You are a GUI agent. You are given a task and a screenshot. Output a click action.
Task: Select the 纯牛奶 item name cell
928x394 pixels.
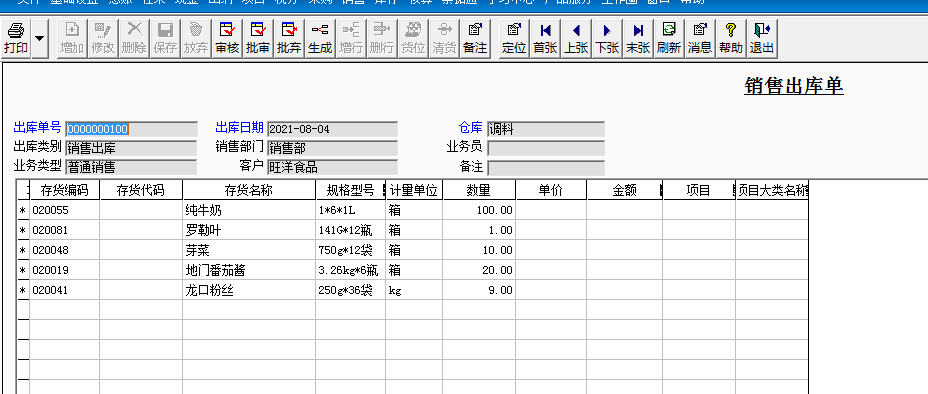[249, 210]
